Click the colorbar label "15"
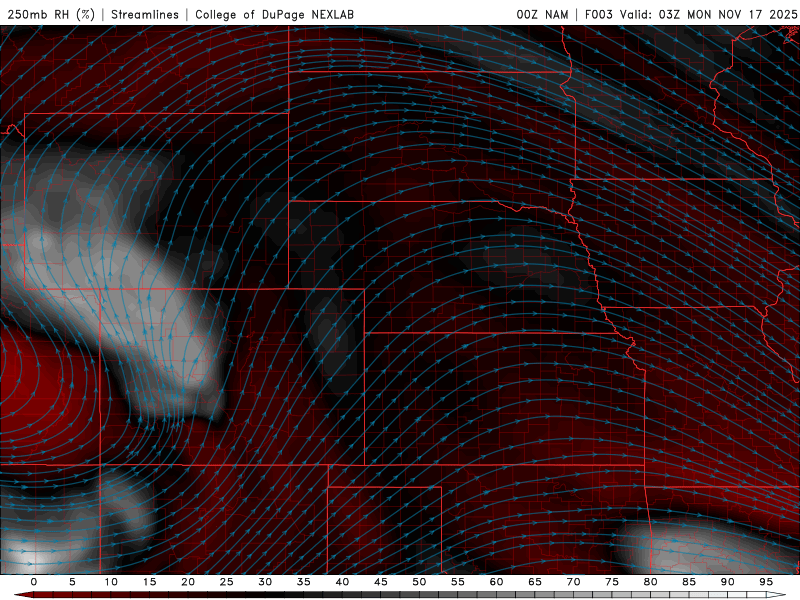800x600 pixels. click(x=149, y=582)
